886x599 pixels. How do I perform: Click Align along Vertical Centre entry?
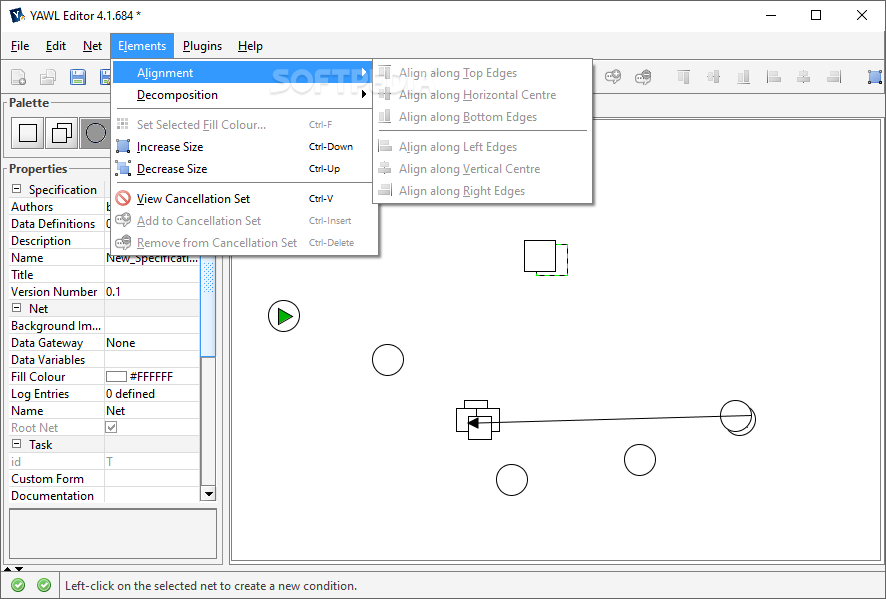pyautogui.click(x=483, y=168)
